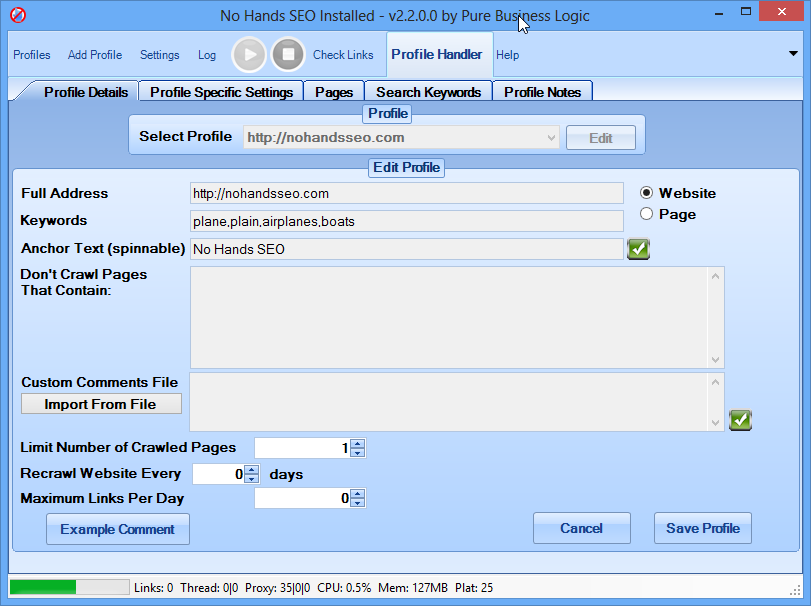Increase the Maximum Links Per Day value
The width and height of the screenshot is (811, 606).
pyautogui.click(x=358, y=493)
